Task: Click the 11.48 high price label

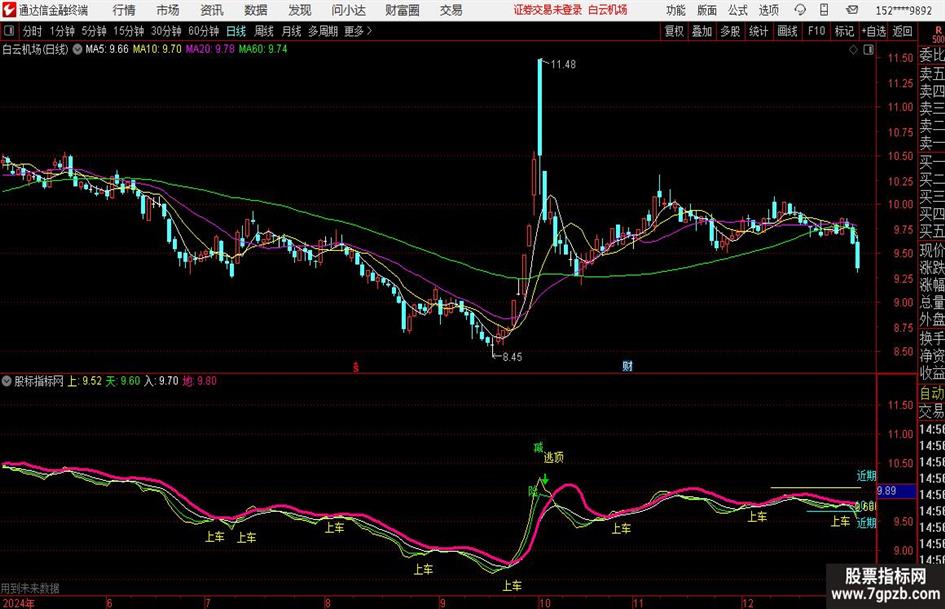Action: [x=563, y=65]
